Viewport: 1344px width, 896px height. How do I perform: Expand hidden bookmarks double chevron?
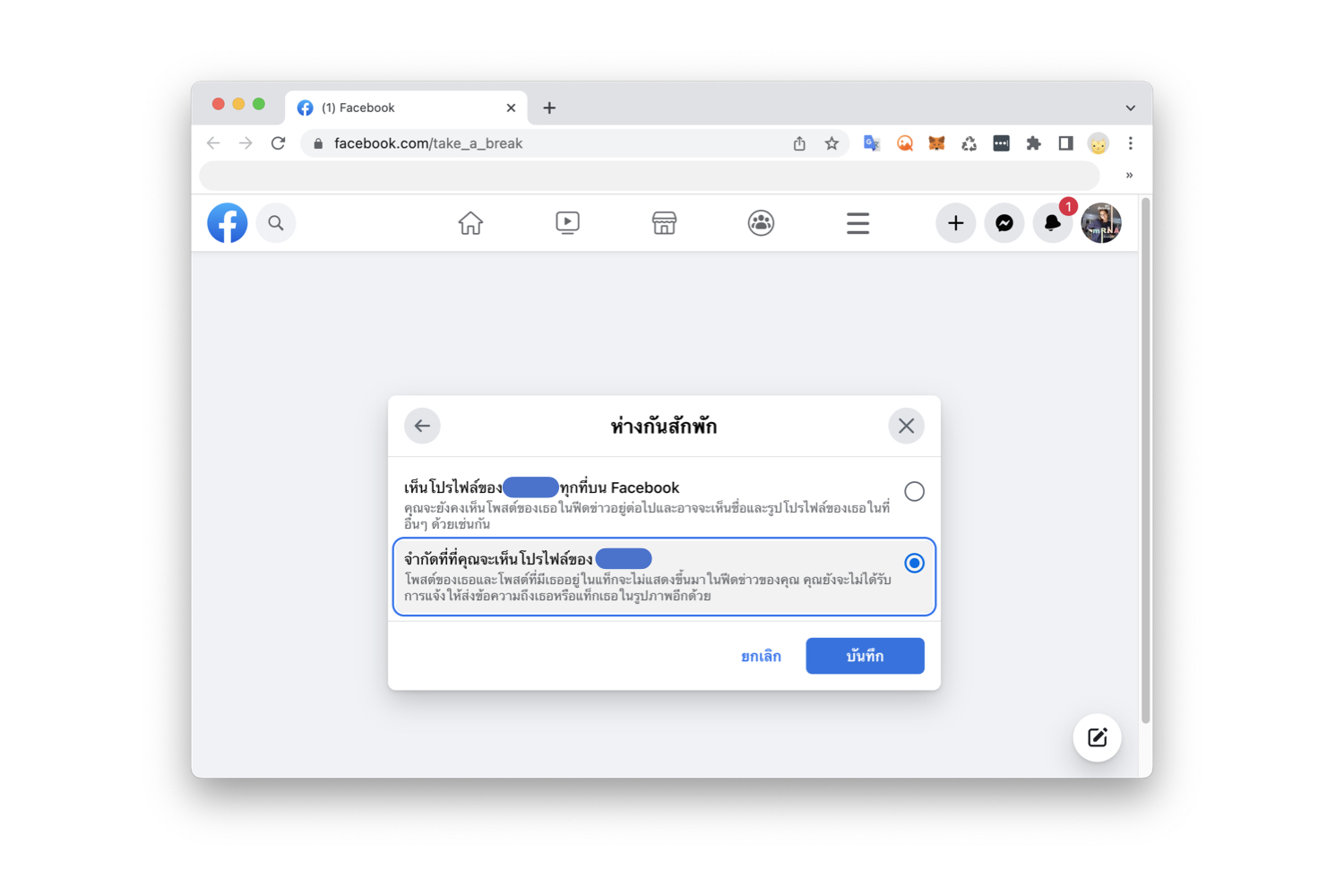pos(1129,176)
